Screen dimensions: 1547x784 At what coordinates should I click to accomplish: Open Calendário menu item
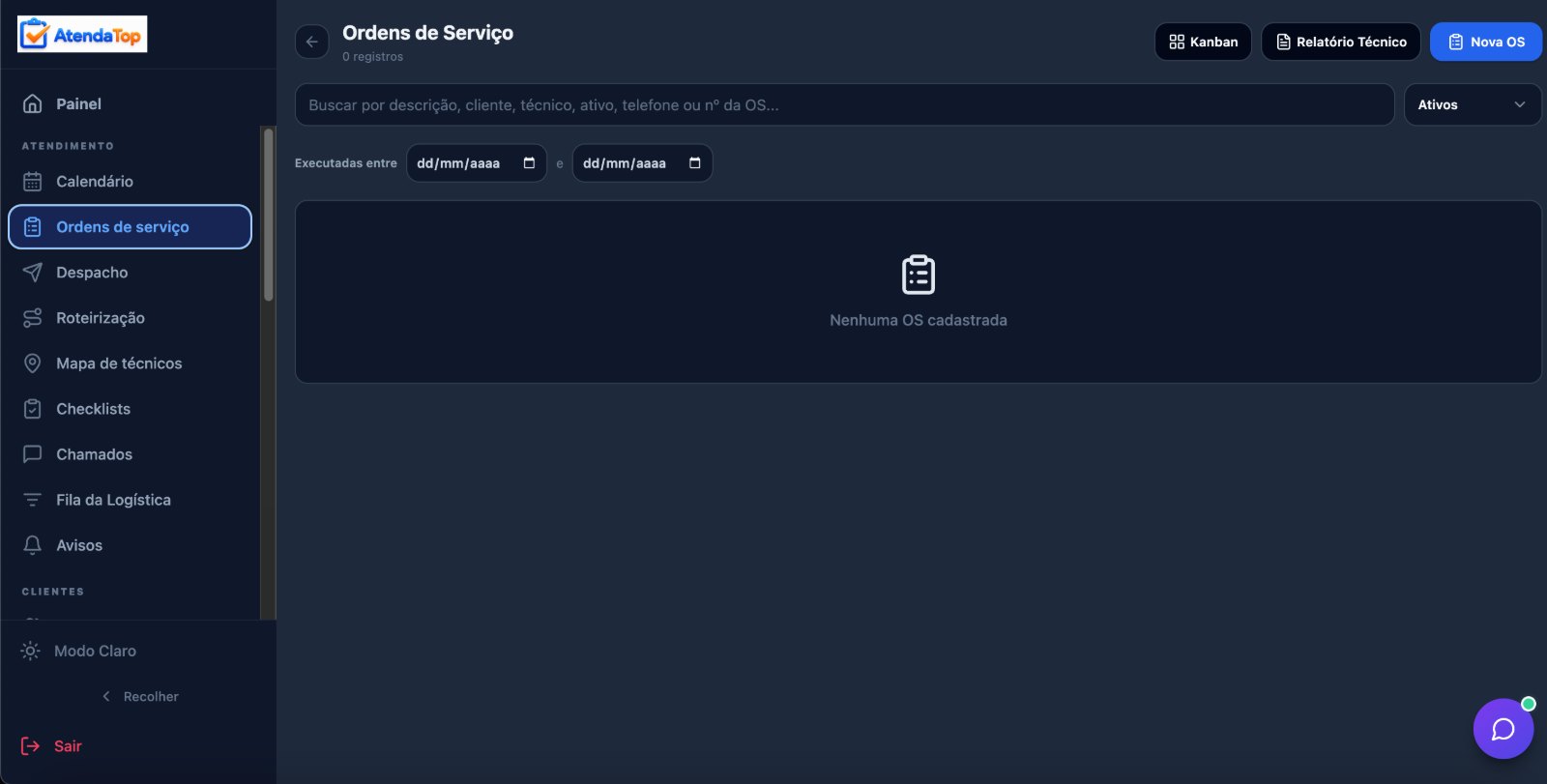coord(130,181)
